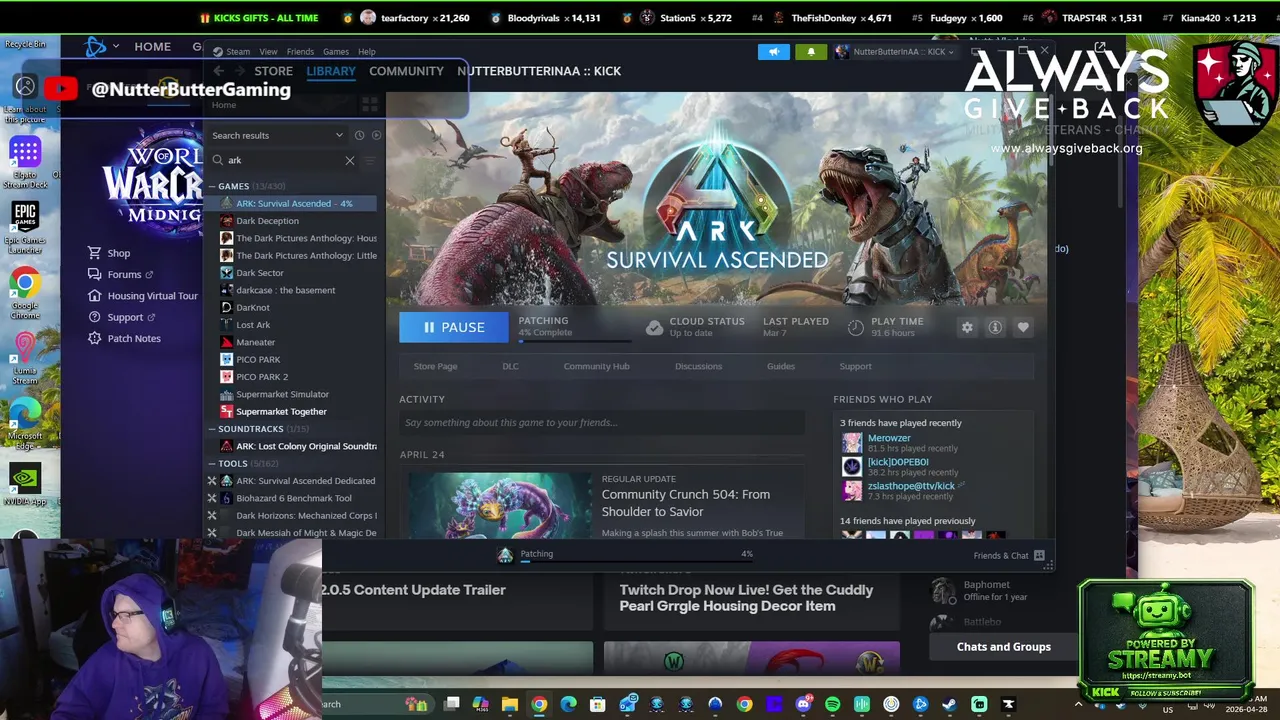1280x720 pixels.
Task: Open the DLC link
Action: (x=510, y=366)
